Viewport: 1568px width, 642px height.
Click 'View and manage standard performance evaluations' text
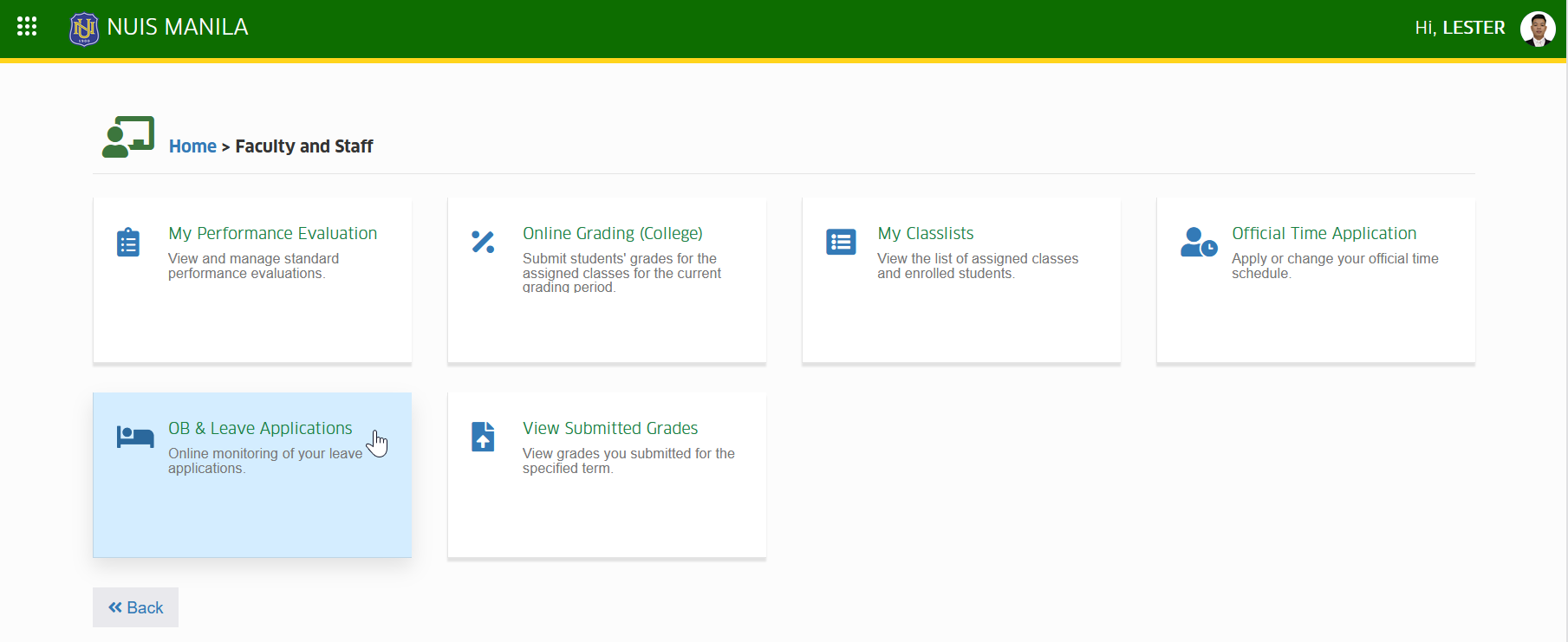pyautogui.click(x=253, y=266)
